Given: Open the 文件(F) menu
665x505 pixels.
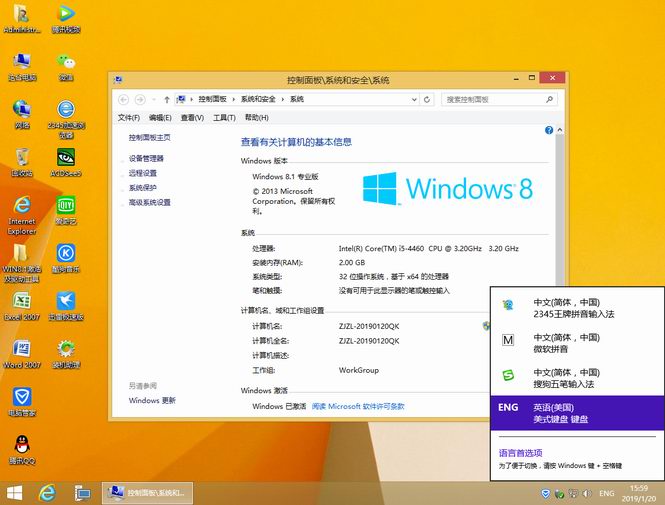Looking at the screenshot, I should coord(129,118).
